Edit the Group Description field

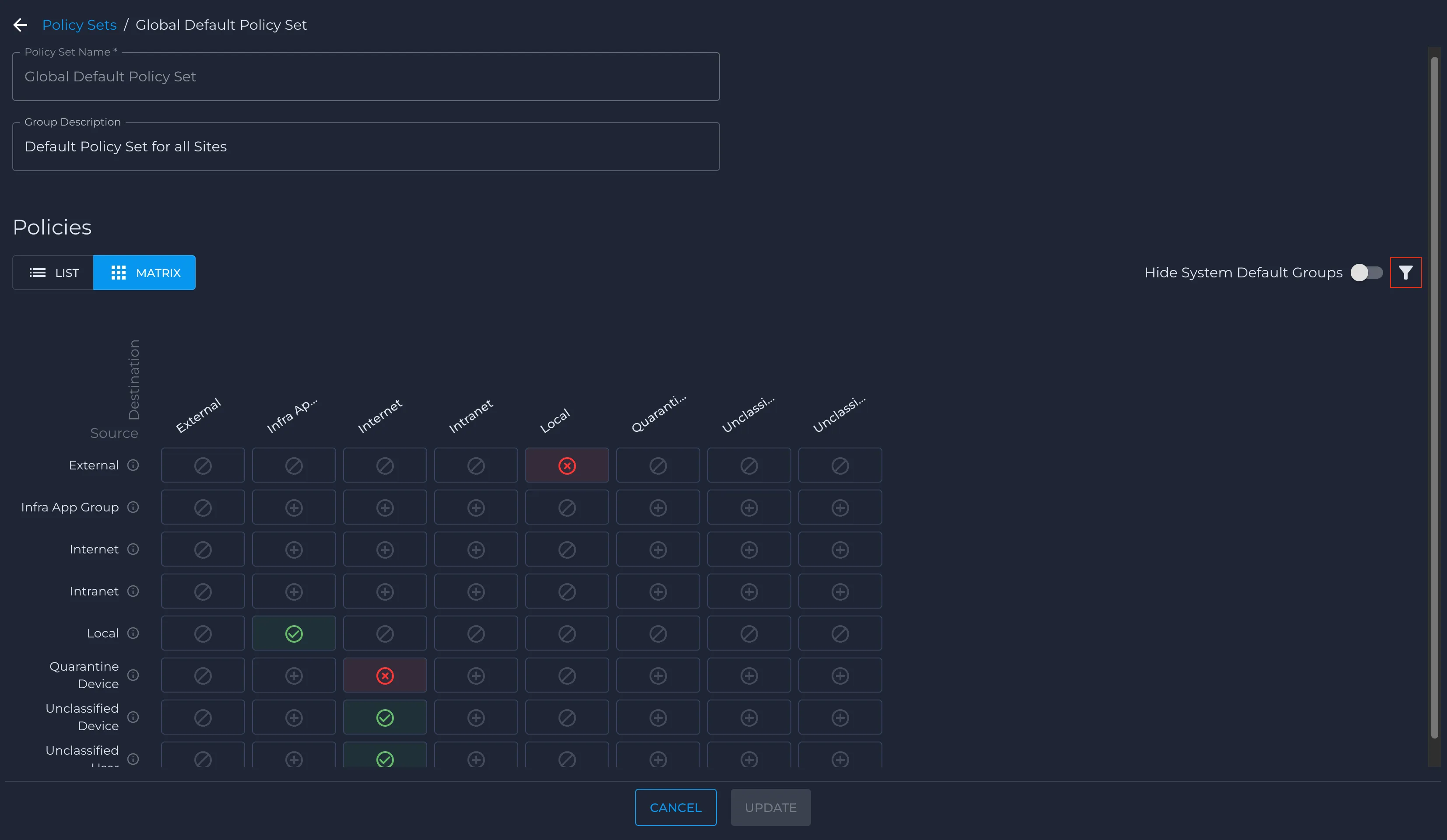(x=366, y=146)
